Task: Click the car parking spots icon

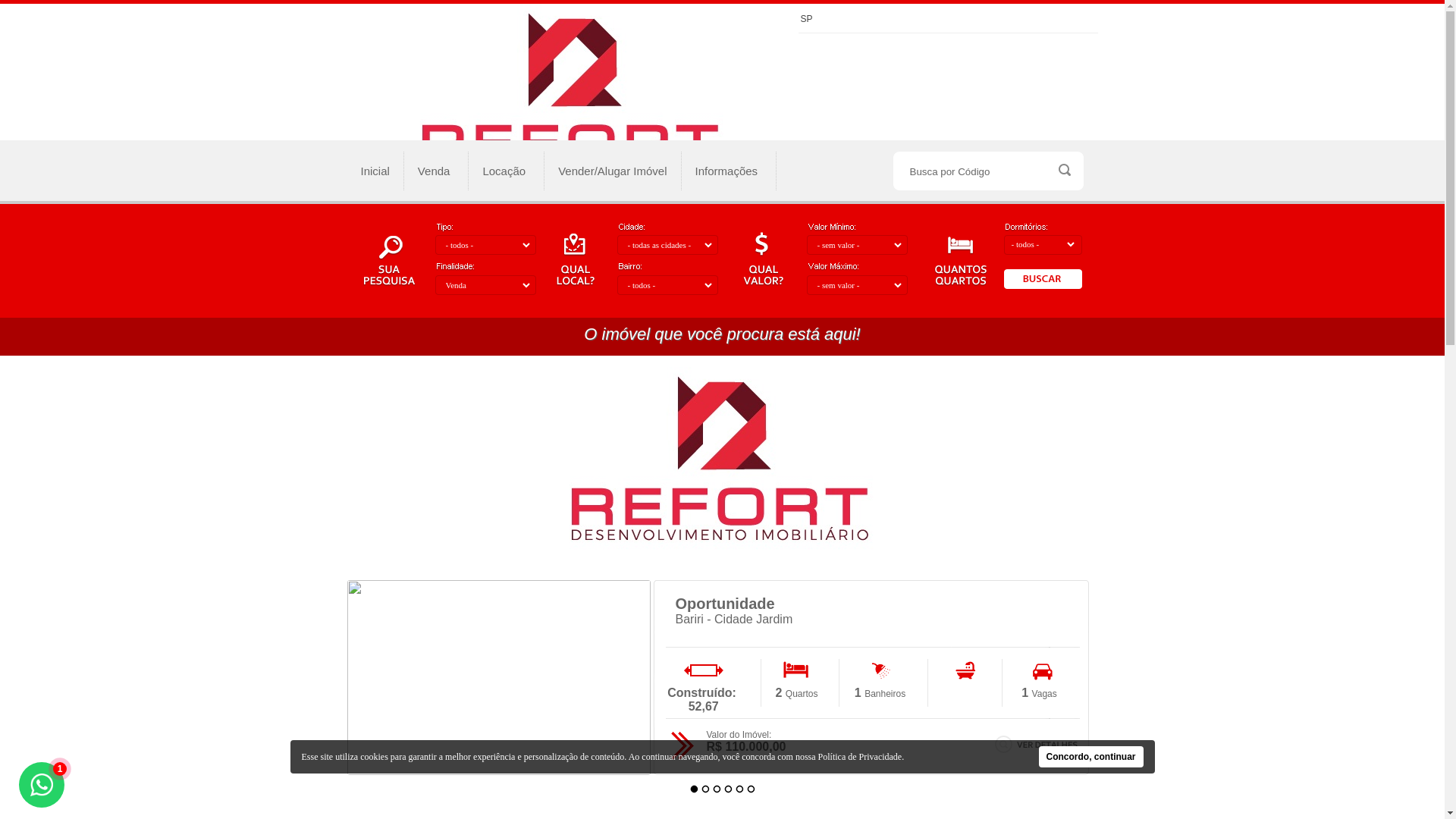Action: (x=1043, y=671)
